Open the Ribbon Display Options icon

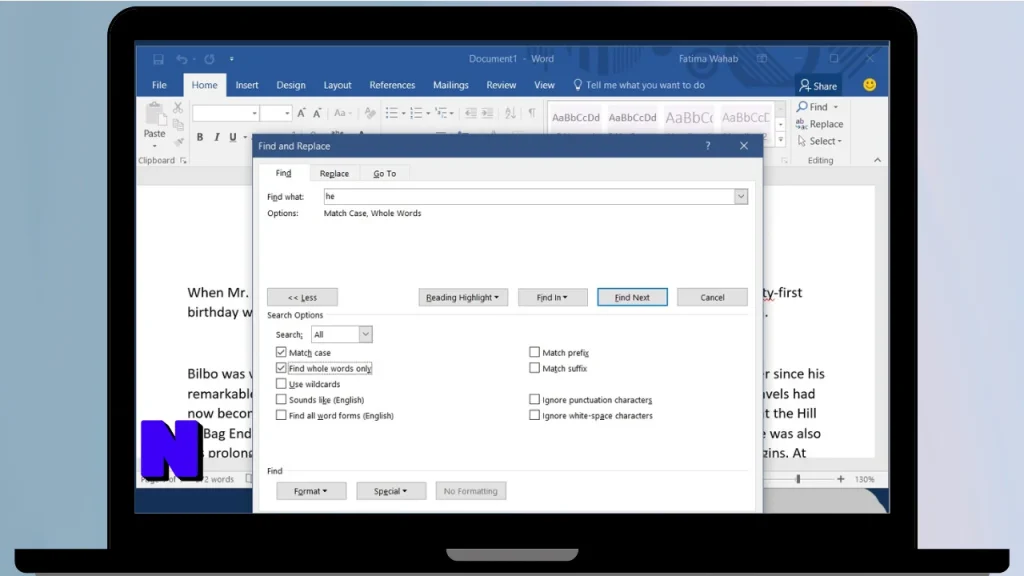(x=762, y=59)
